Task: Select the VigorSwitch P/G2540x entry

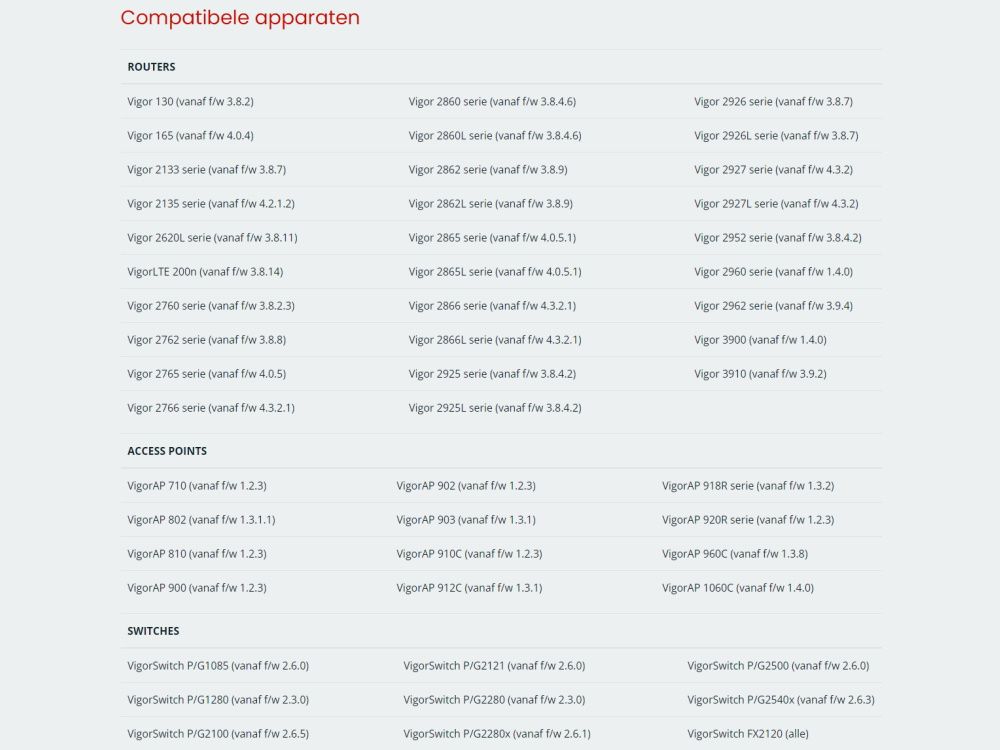Action: (781, 700)
